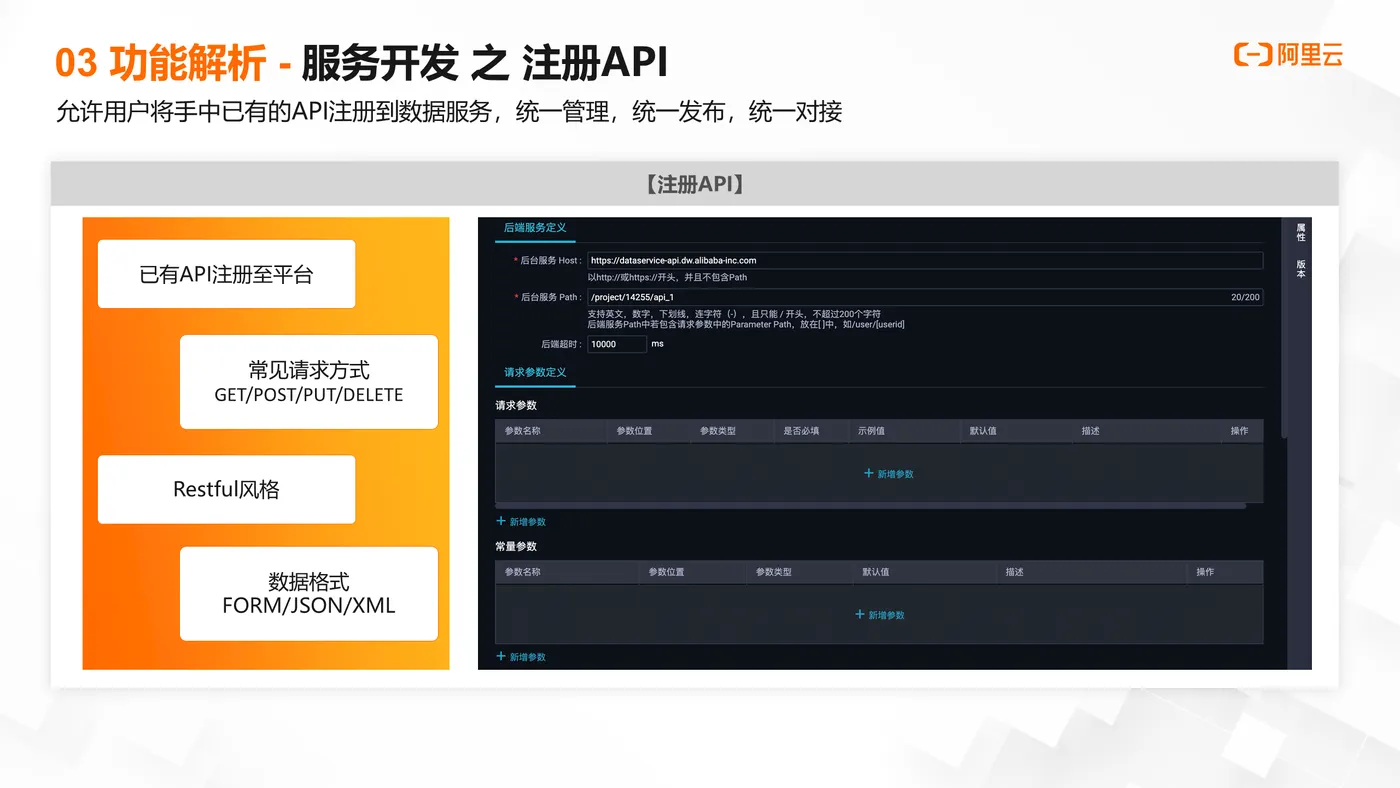Click the 阿里云 logo

click(x=1288, y=55)
